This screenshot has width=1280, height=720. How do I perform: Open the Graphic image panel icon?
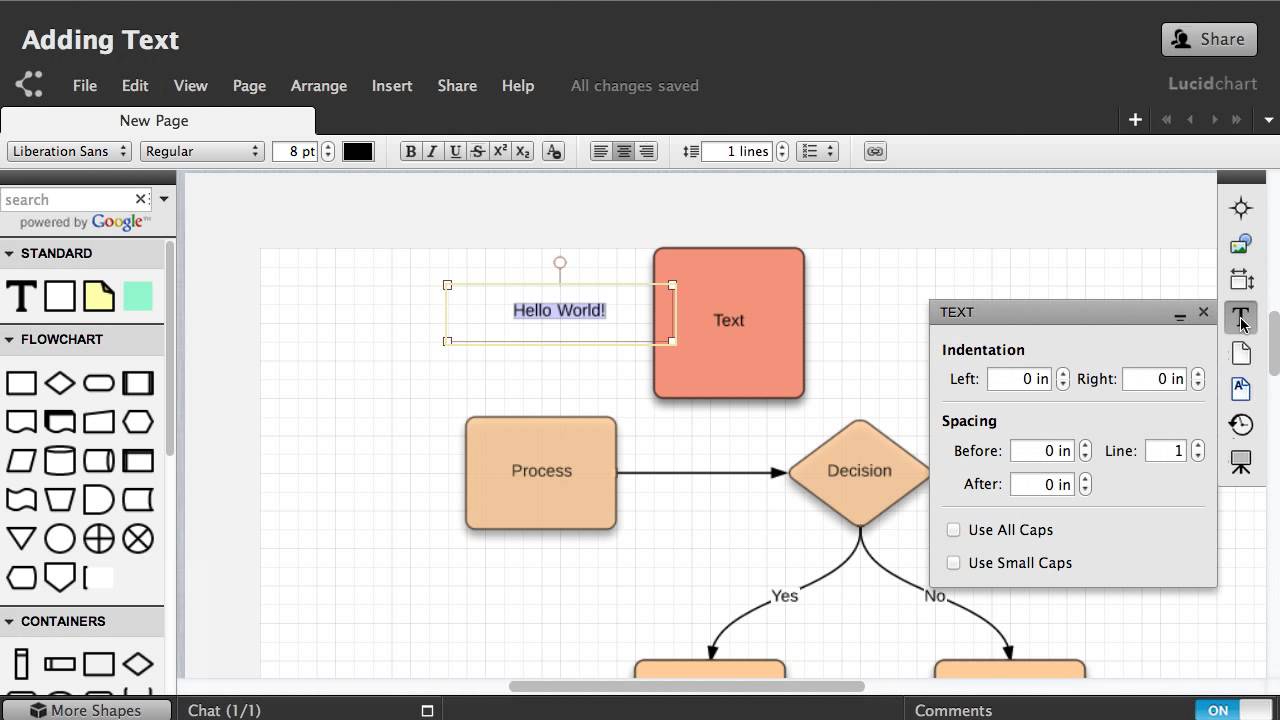click(x=1241, y=244)
